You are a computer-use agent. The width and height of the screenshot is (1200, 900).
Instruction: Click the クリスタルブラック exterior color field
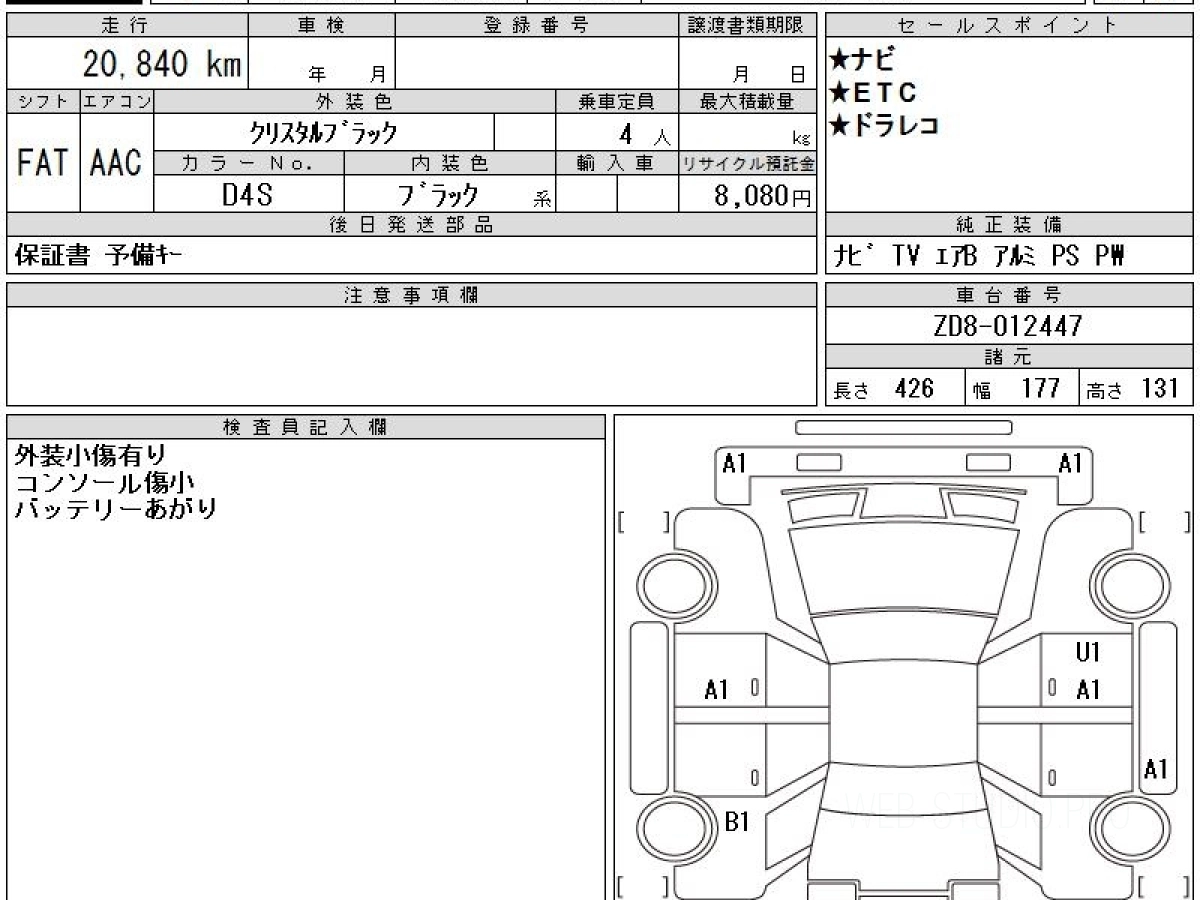click(324, 132)
